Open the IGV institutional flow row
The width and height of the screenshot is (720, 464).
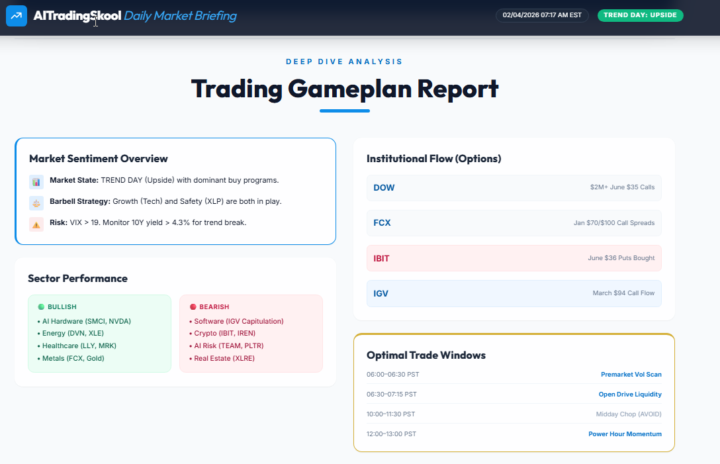[514, 293]
